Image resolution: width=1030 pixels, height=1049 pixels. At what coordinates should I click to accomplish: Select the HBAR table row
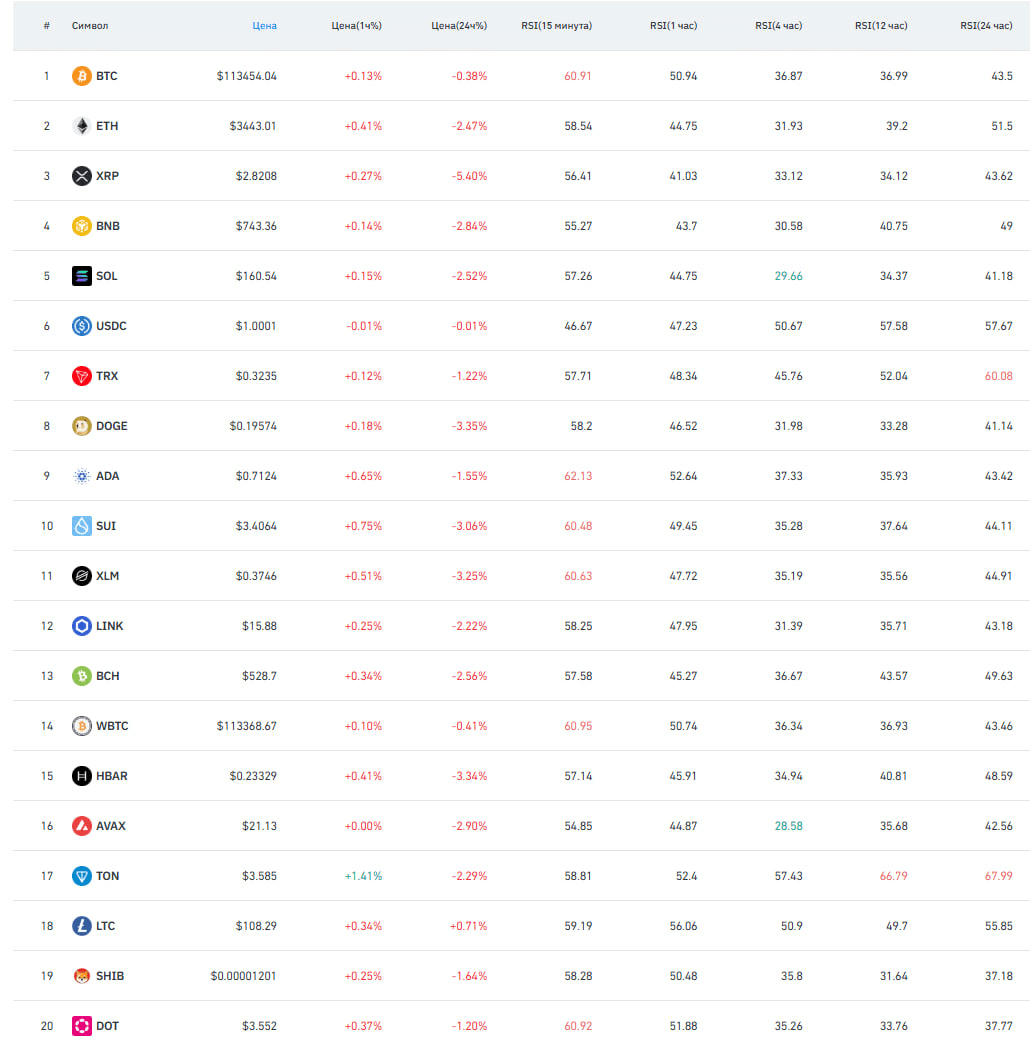point(522,776)
